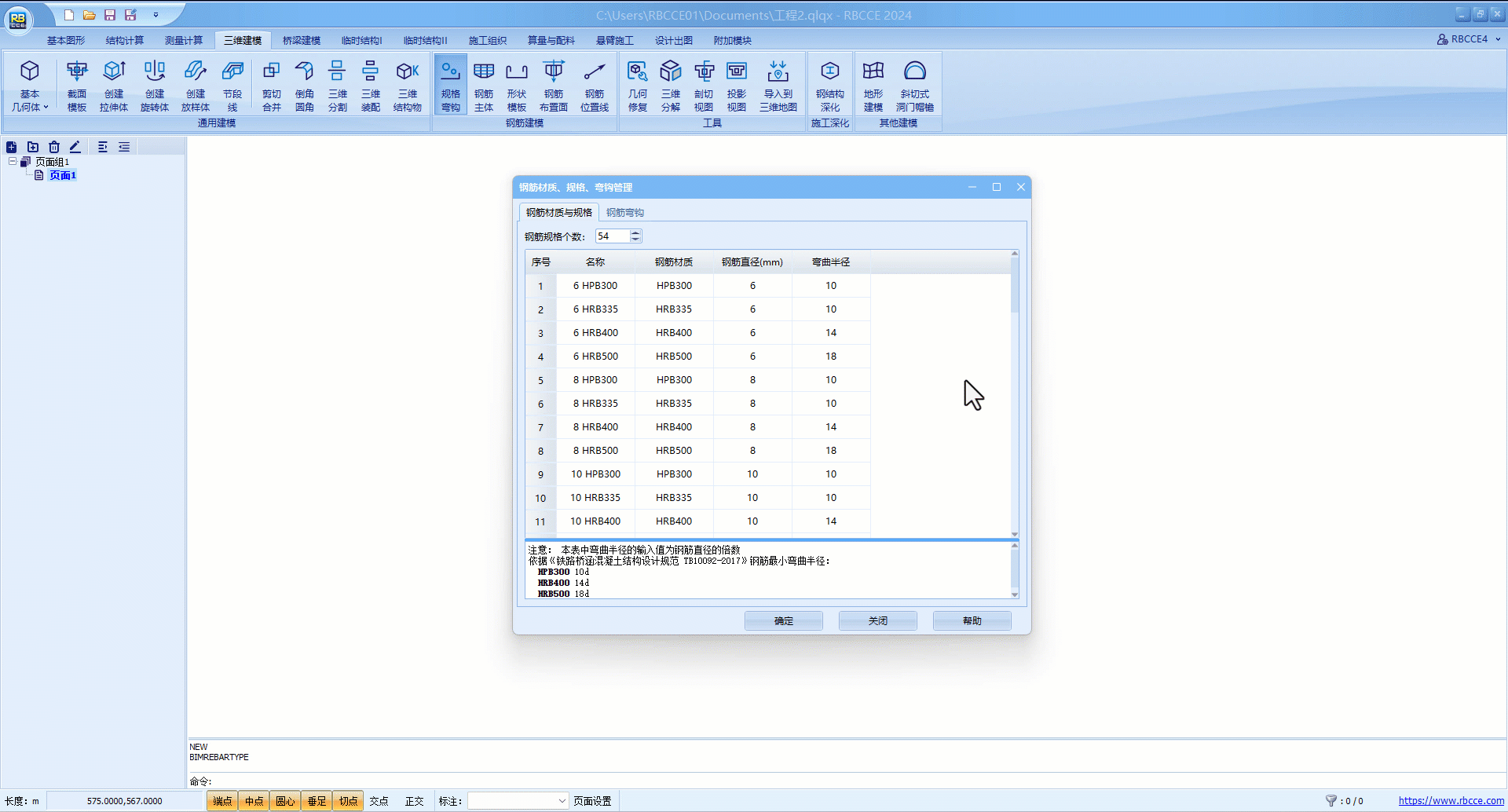Open the 钢结构深化 steel detailing tool

click(x=829, y=85)
